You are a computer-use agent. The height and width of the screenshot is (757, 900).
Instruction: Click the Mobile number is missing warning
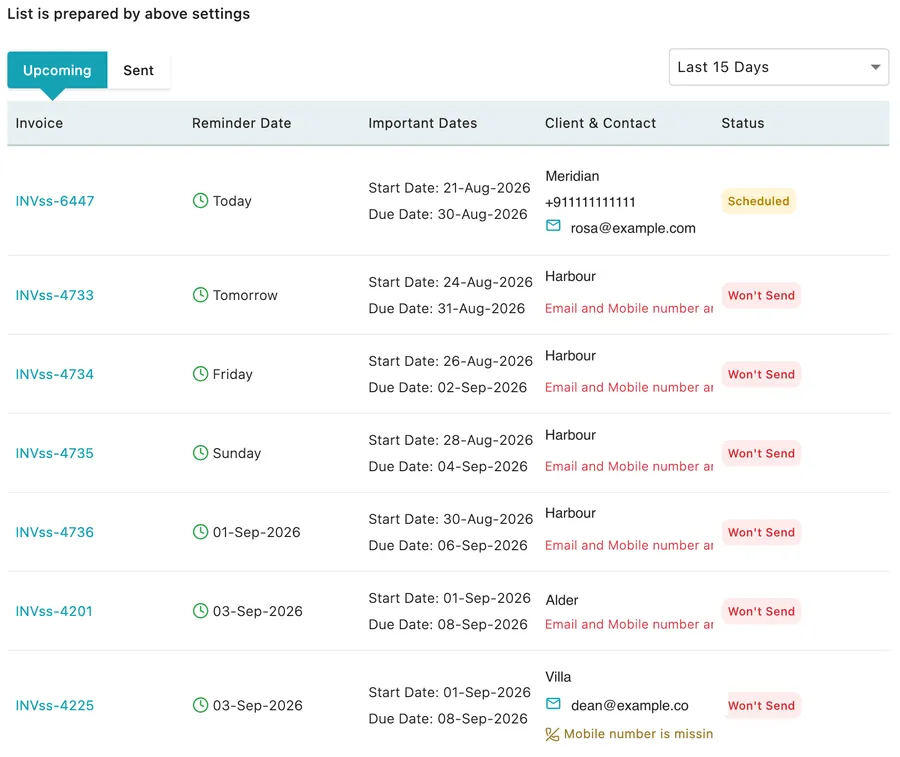pos(638,733)
